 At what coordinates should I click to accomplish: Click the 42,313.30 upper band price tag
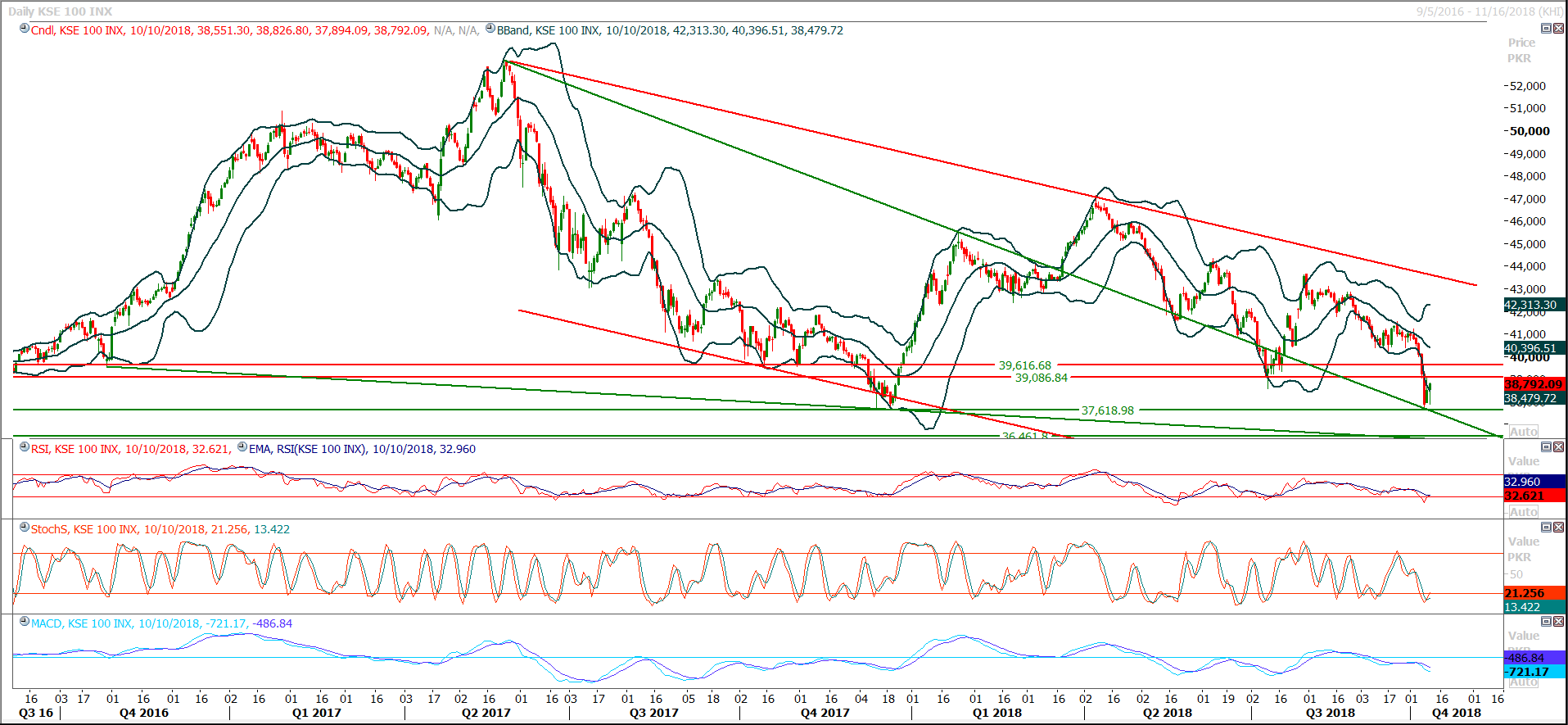click(x=1534, y=305)
